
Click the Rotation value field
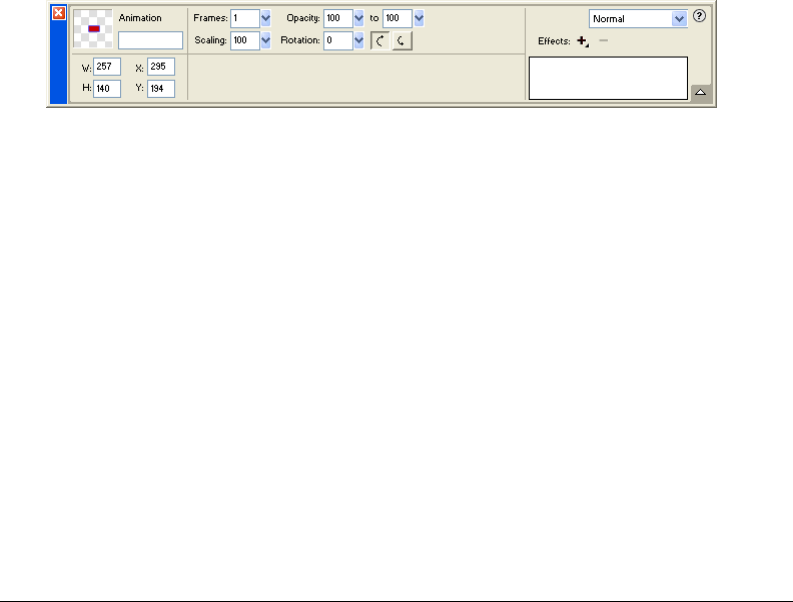(338, 40)
